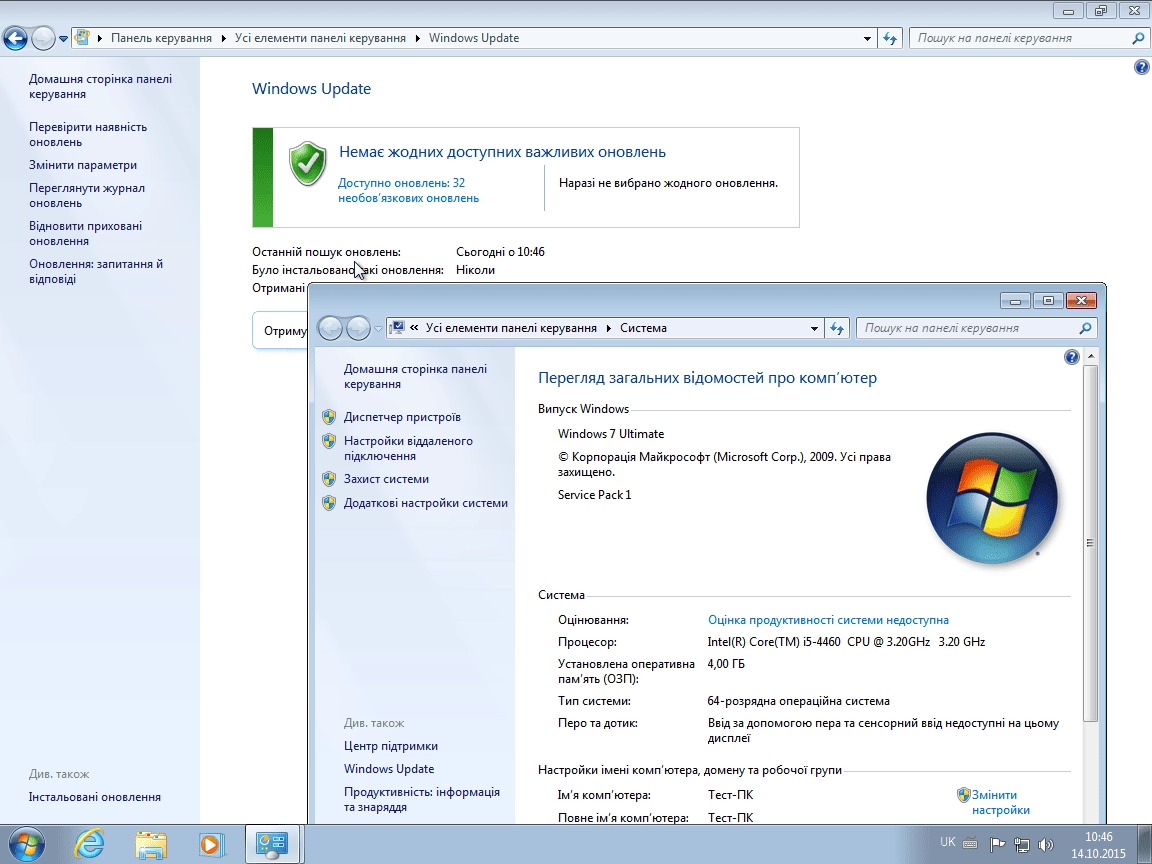Launch Windows Media Player from taskbar
The width and height of the screenshot is (1152, 864).
point(211,844)
